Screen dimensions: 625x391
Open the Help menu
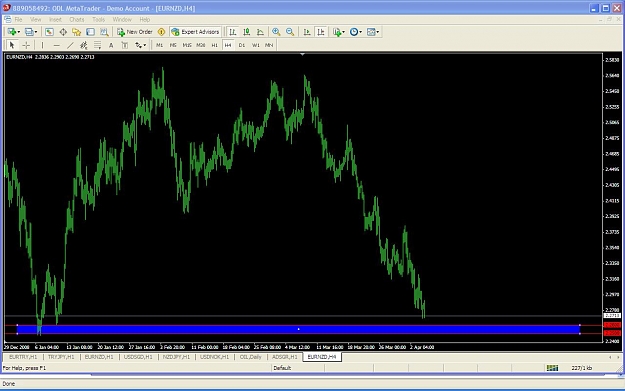145,19
